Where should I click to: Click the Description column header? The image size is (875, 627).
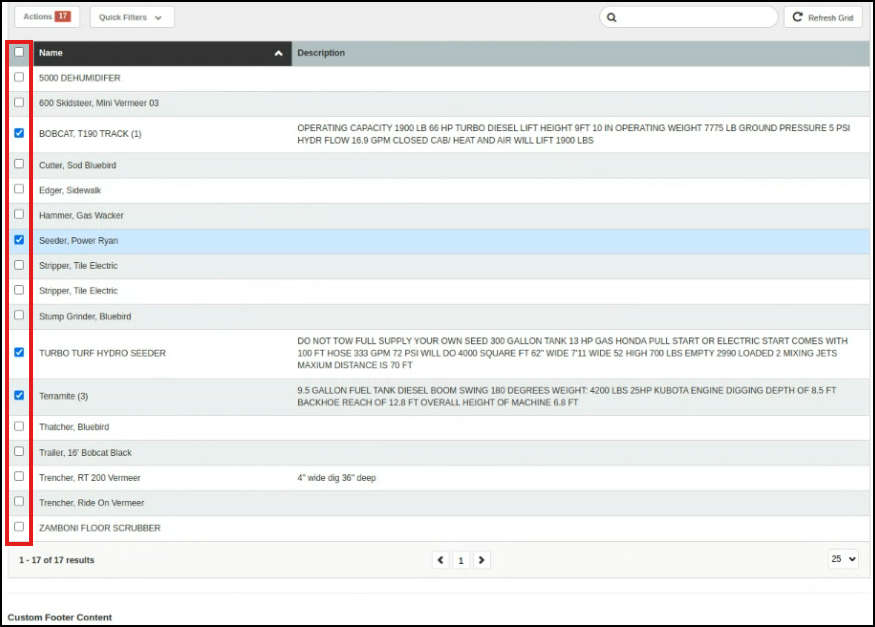pyautogui.click(x=321, y=53)
